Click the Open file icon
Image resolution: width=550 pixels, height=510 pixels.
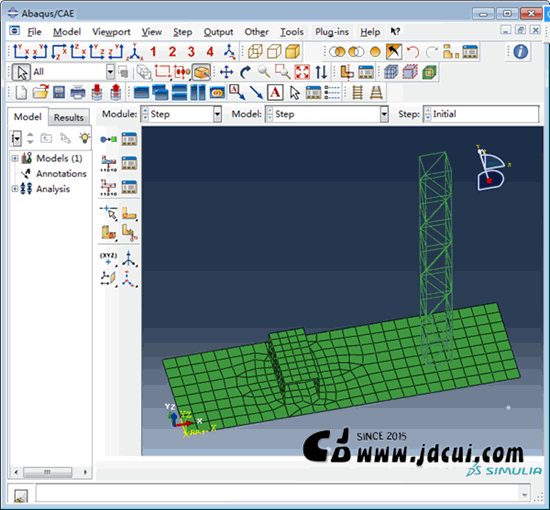coord(41,93)
